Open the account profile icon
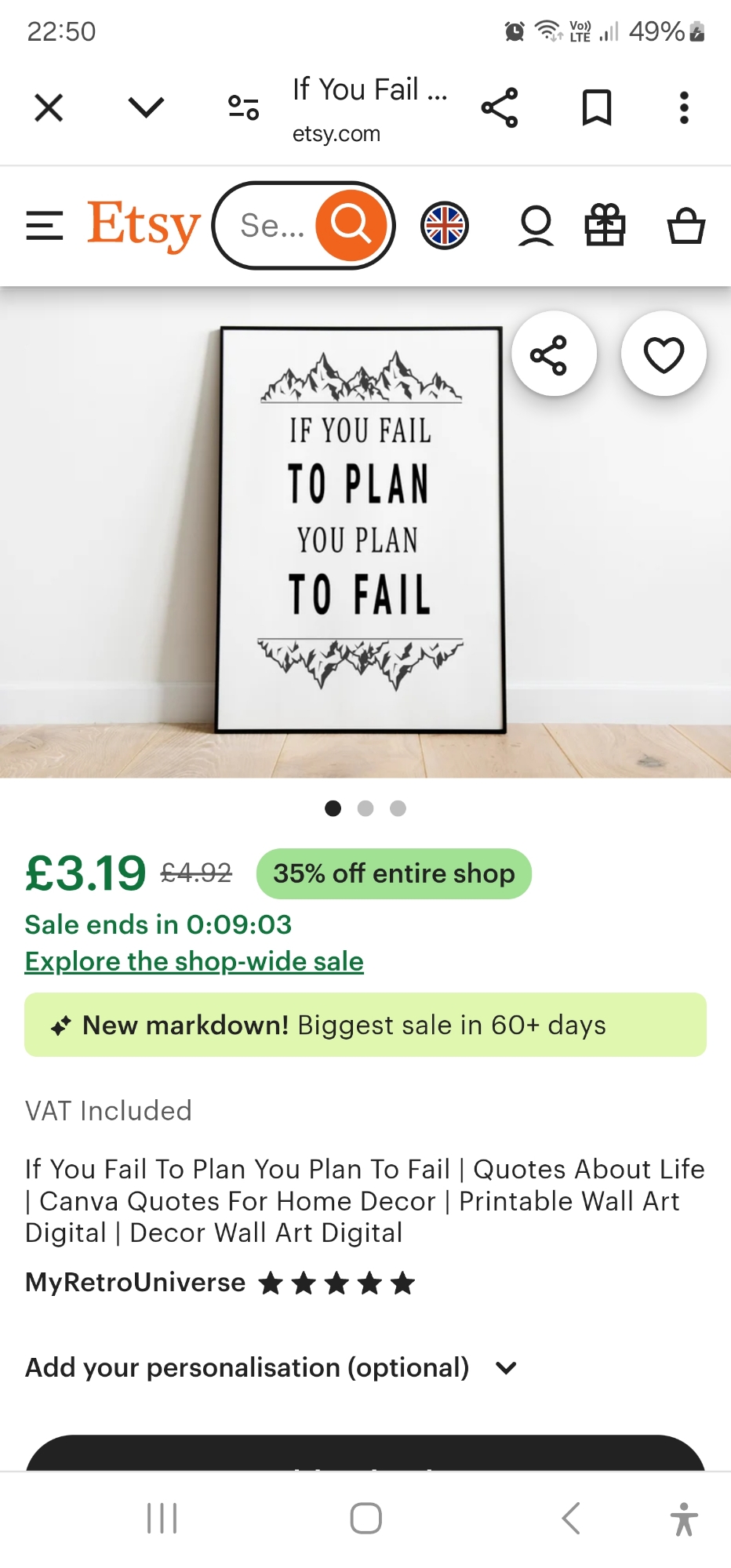This screenshot has height=1568, width=731. coord(536,226)
